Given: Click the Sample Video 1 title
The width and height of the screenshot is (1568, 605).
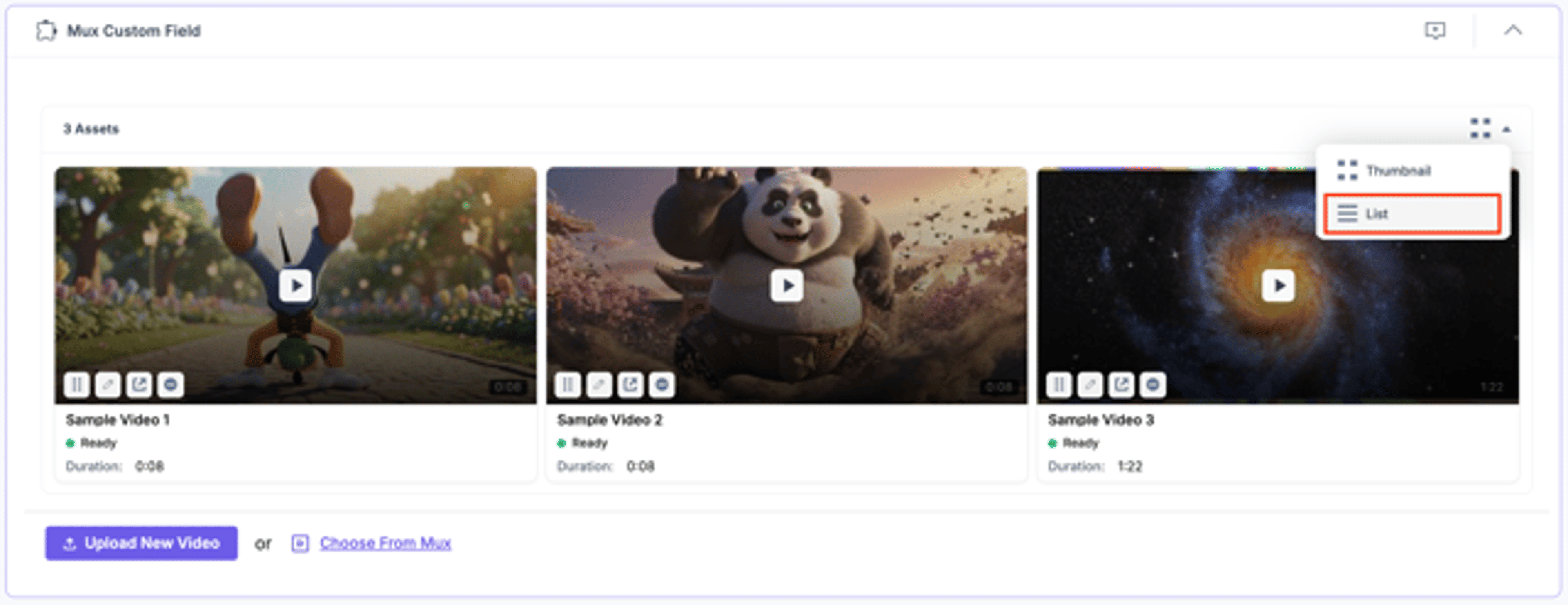Looking at the screenshot, I should (118, 420).
